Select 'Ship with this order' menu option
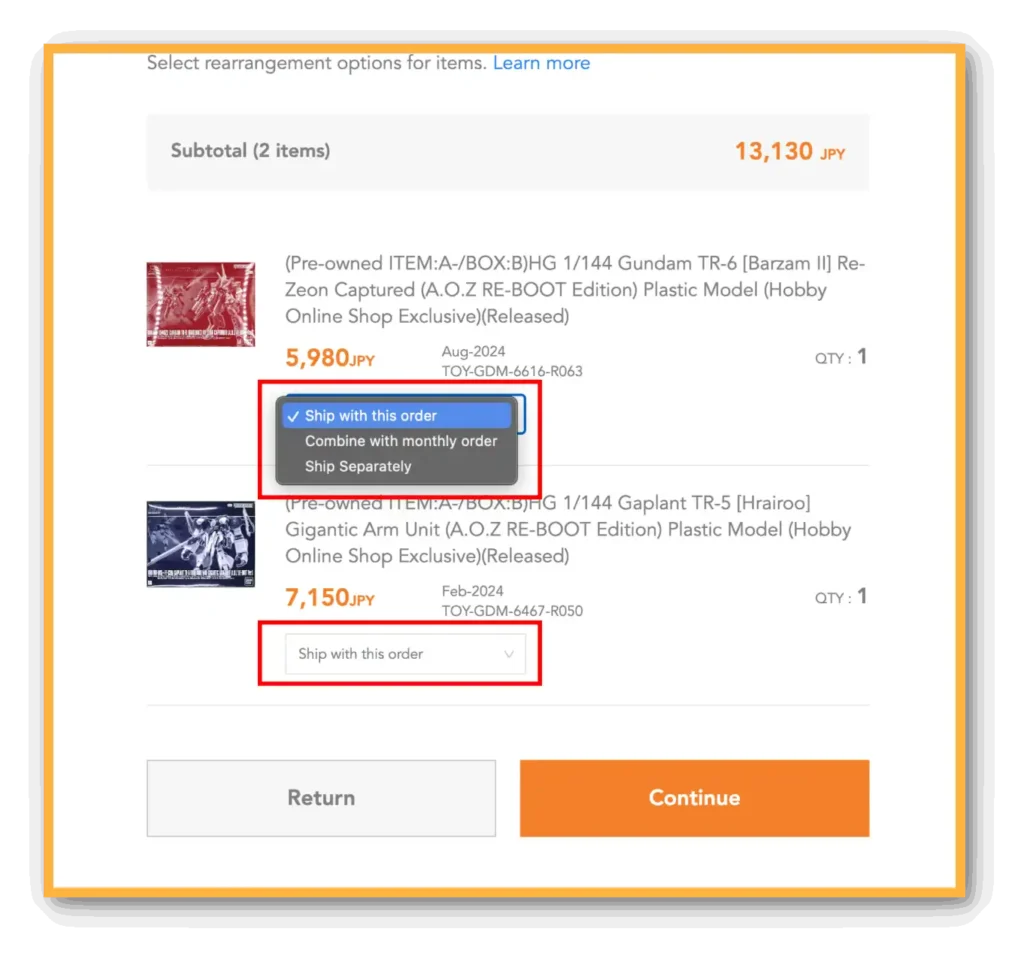This screenshot has width=1024, height=956. pos(396,416)
